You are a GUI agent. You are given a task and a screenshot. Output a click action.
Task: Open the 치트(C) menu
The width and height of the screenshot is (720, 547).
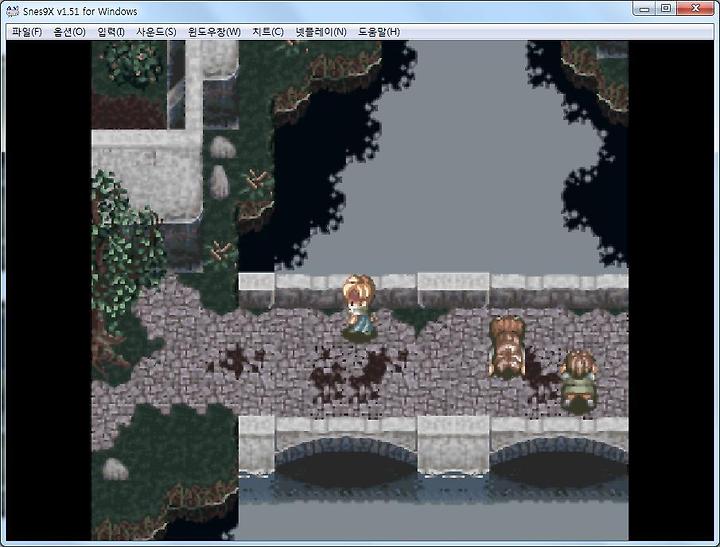coord(268,32)
